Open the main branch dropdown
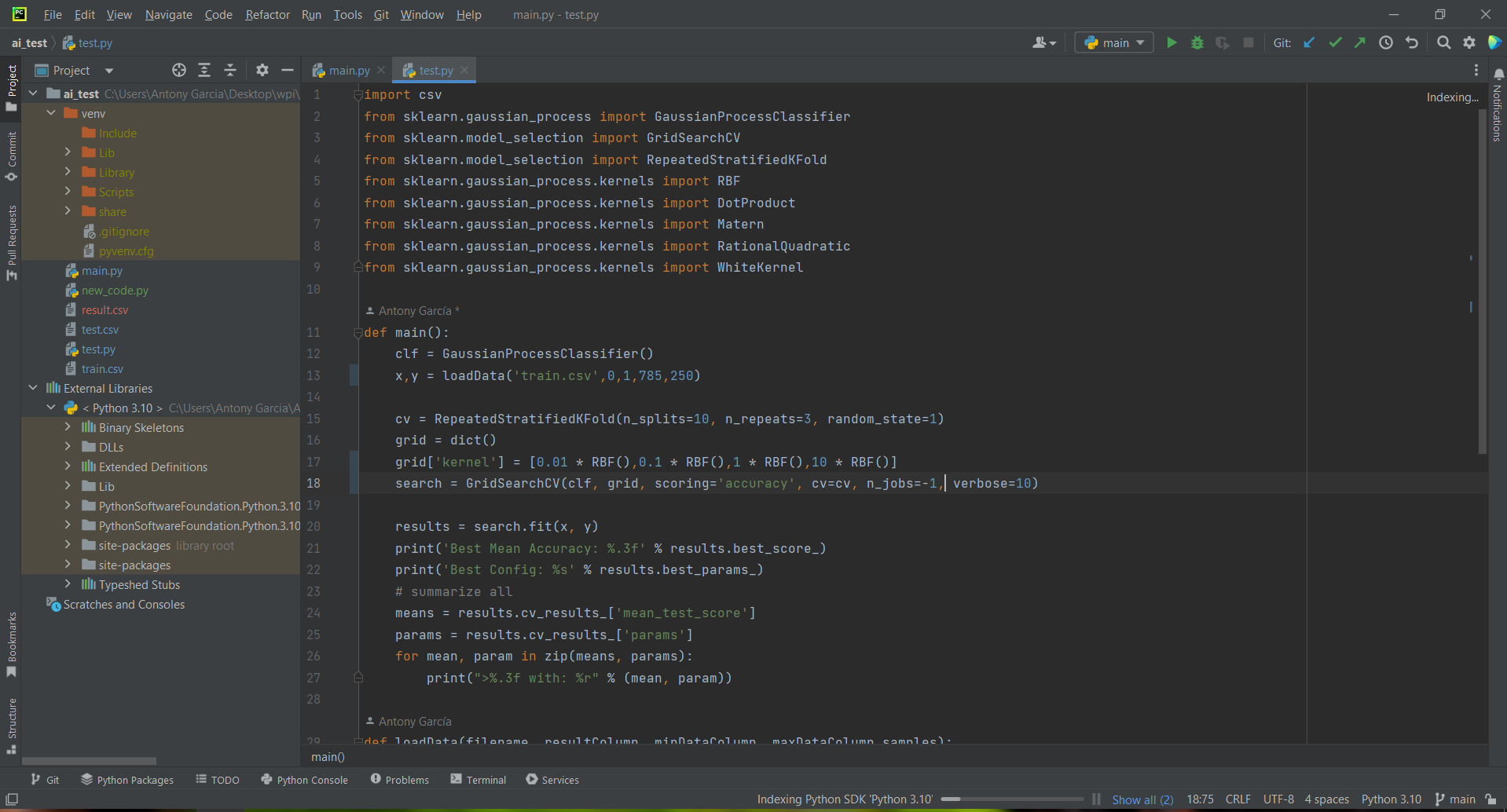Viewport: 1507px width, 812px height. 1113,42
